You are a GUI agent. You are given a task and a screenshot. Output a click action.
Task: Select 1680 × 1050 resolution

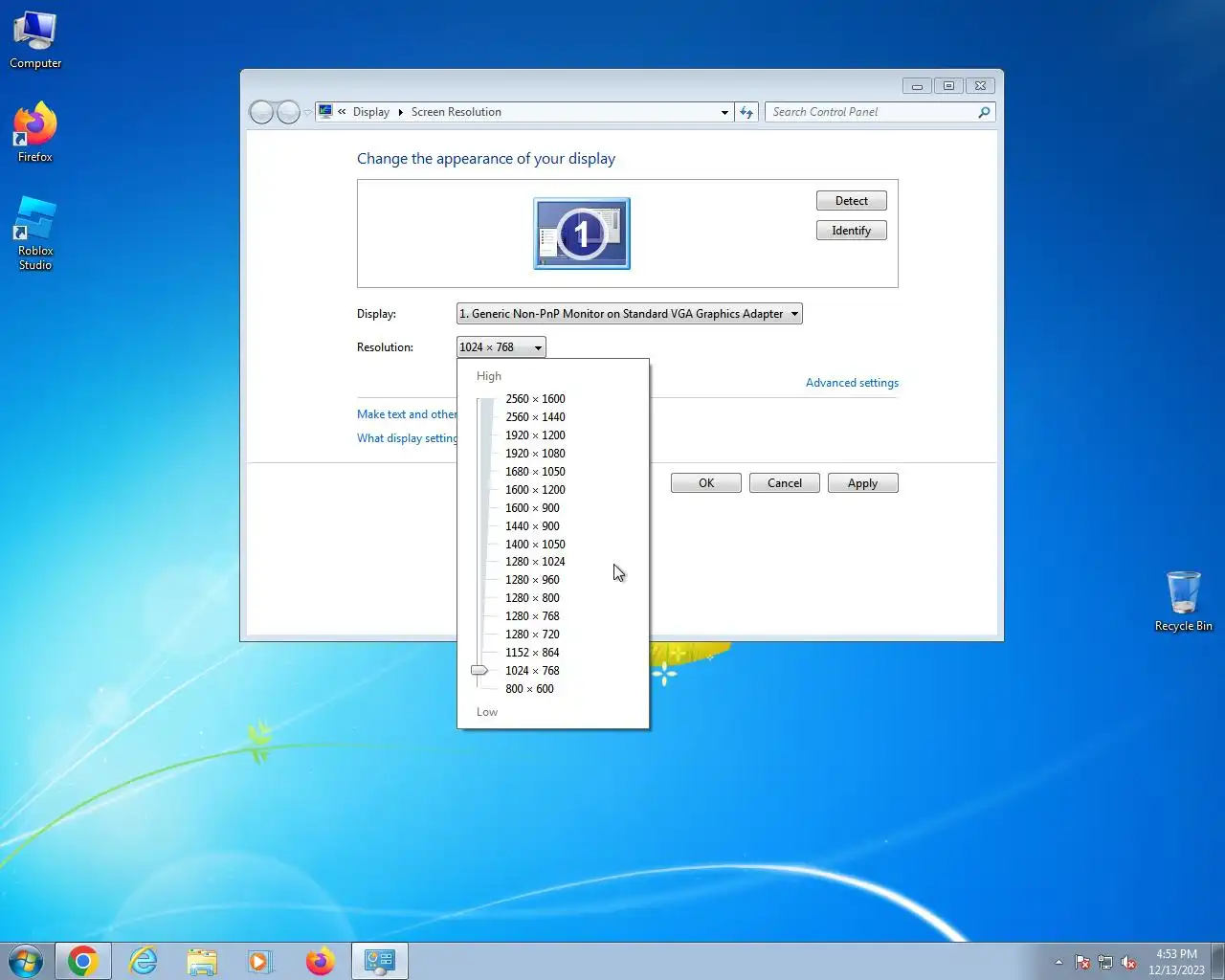tap(535, 472)
